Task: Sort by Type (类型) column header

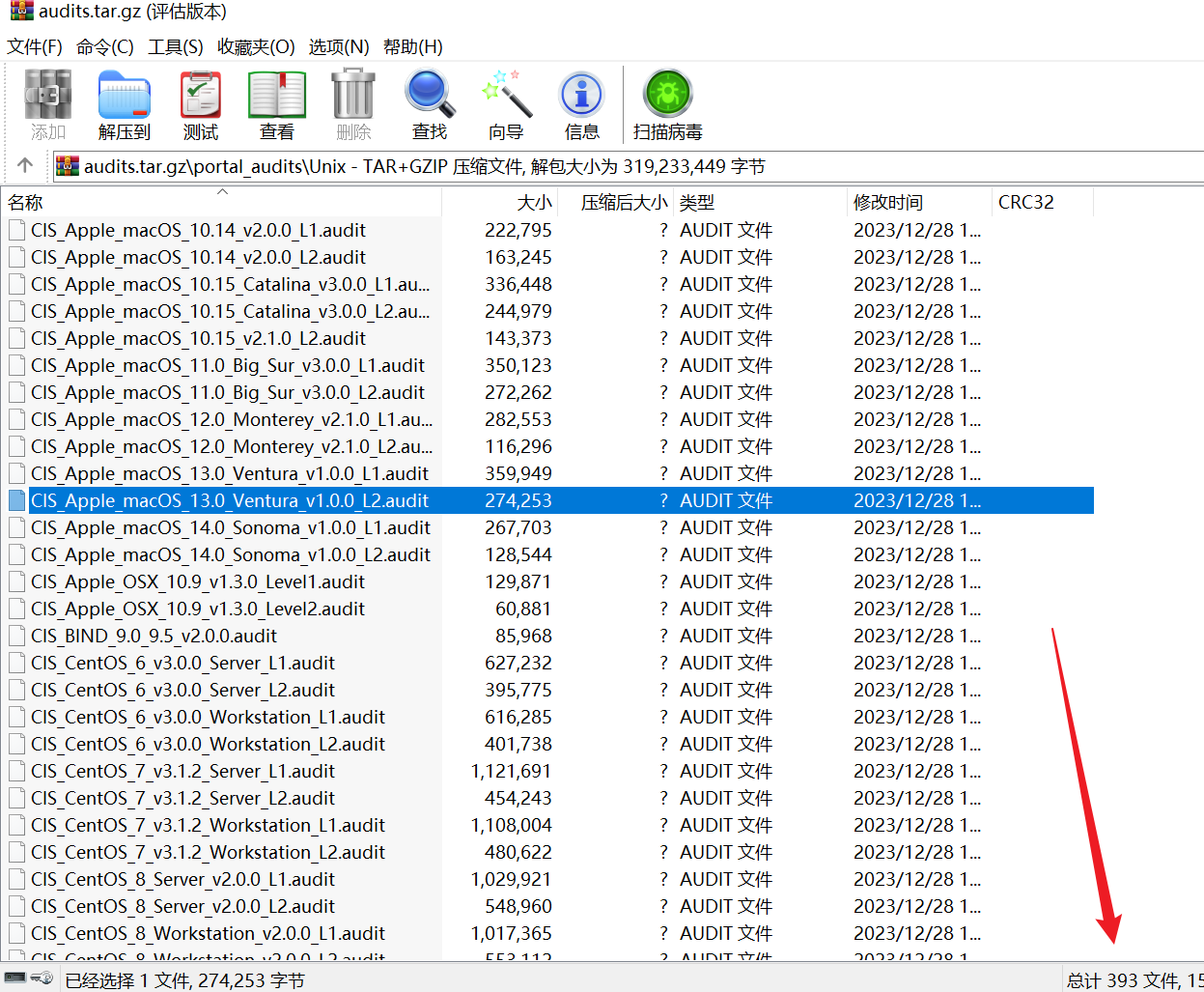Action: click(x=760, y=202)
